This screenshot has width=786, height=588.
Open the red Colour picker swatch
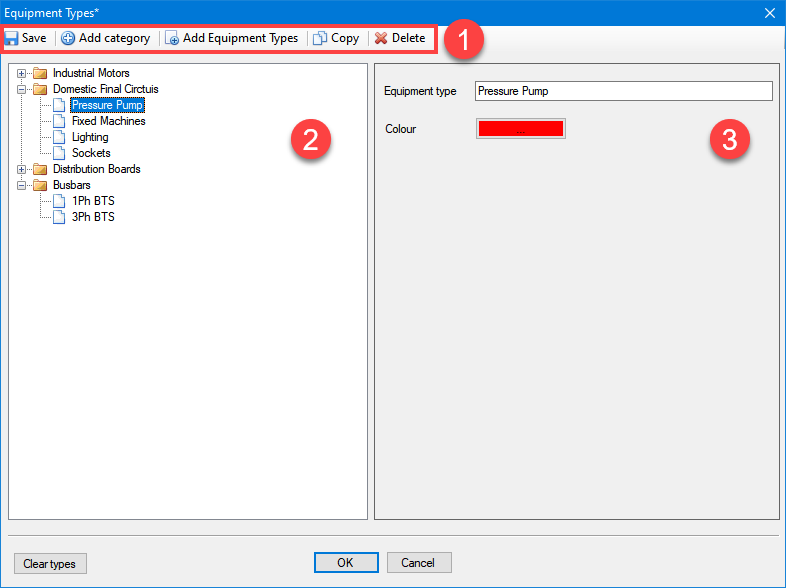click(521, 129)
